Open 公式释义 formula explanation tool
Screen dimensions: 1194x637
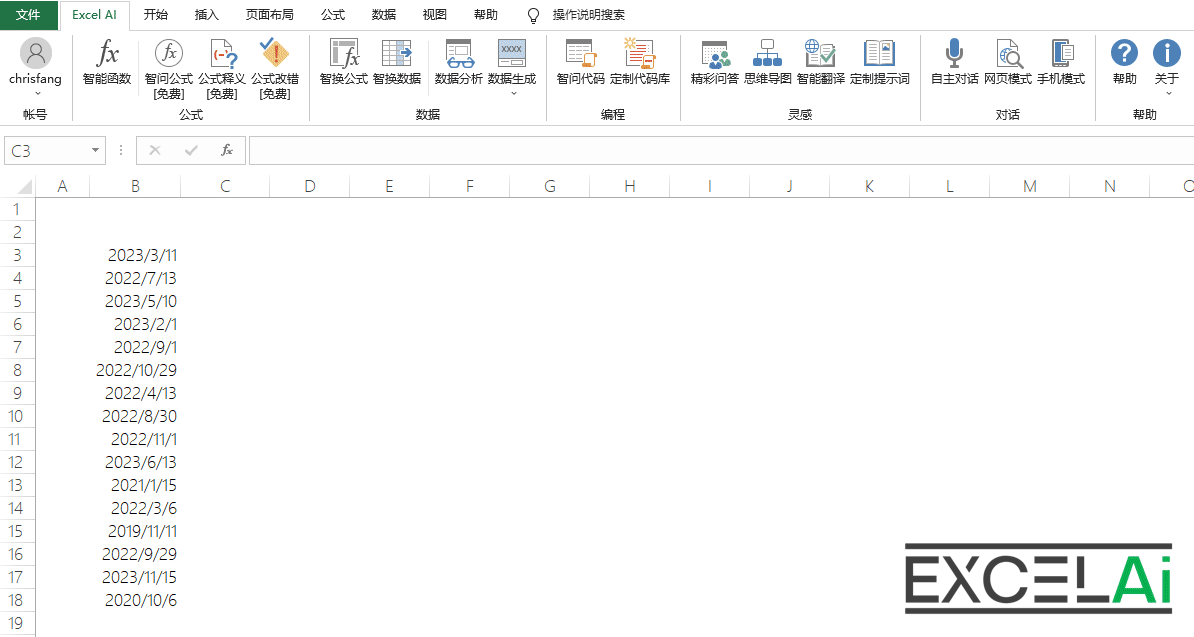(x=222, y=69)
